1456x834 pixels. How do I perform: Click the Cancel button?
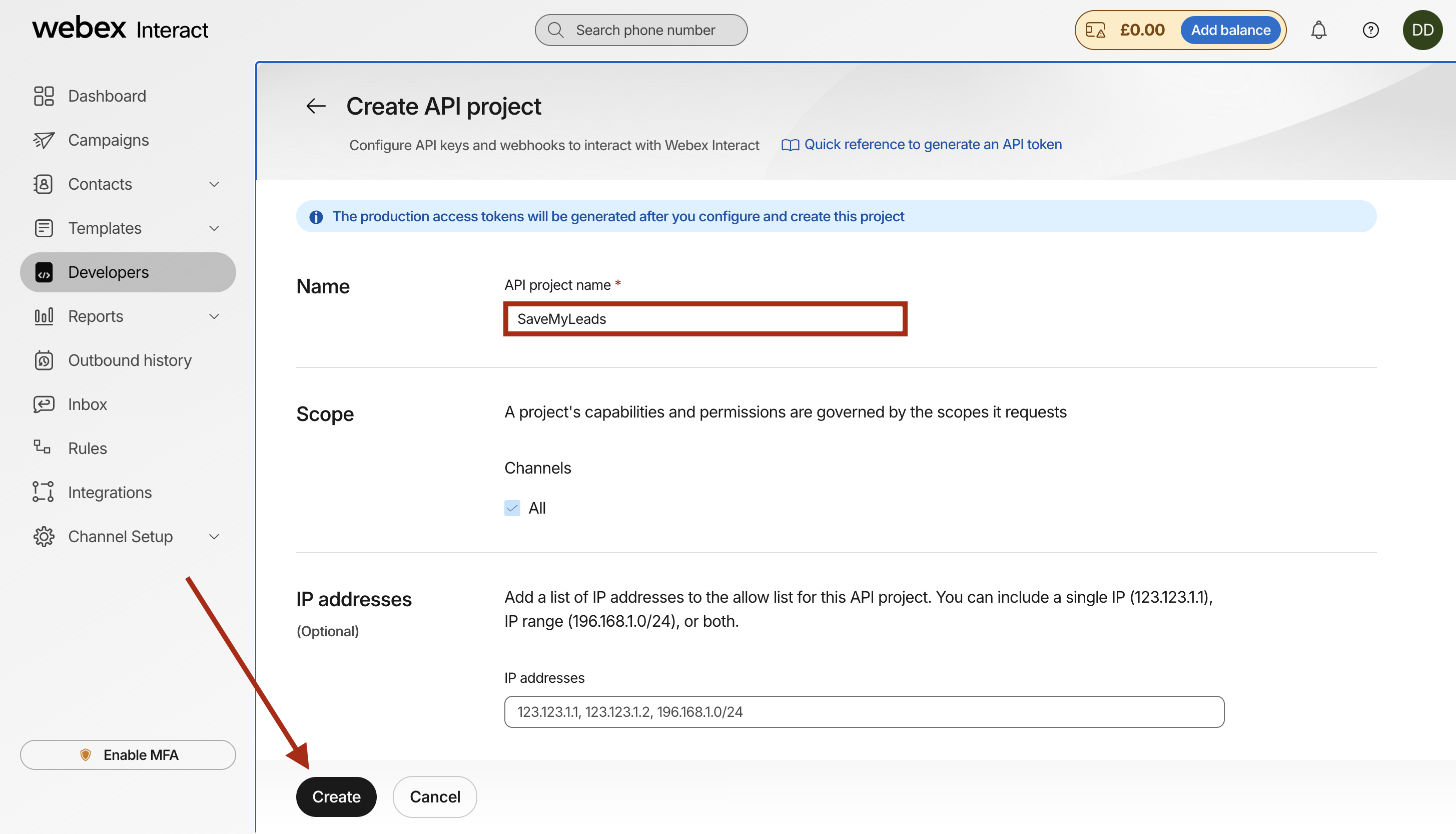coord(435,797)
